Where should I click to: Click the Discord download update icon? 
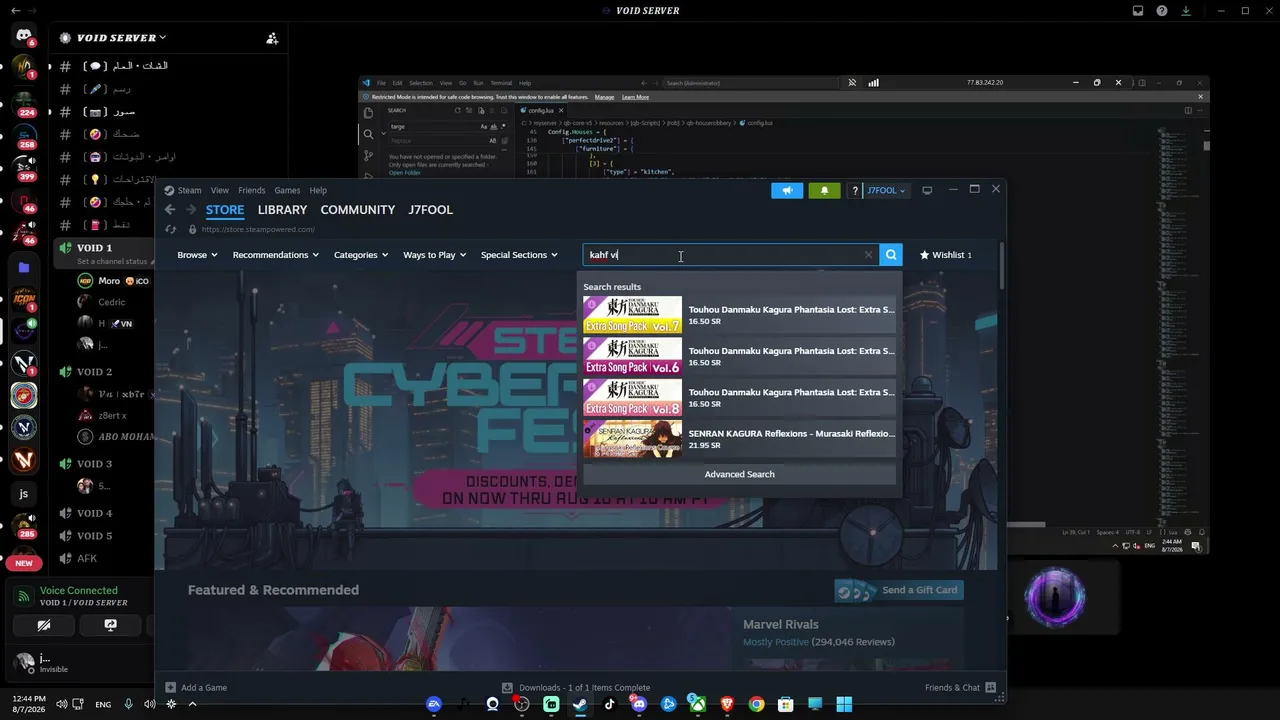tap(1186, 11)
